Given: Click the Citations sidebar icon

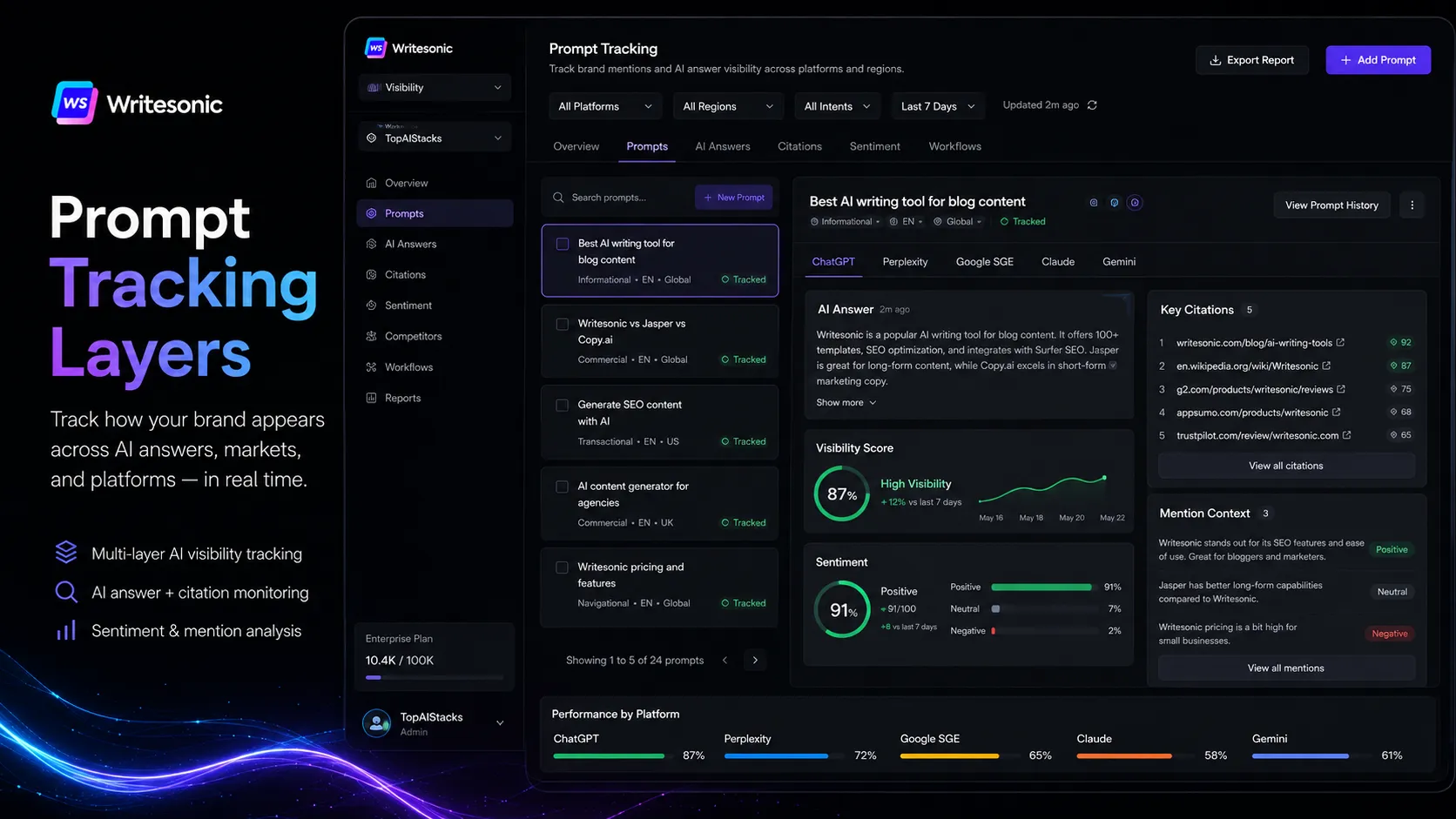Looking at the screenshot, I should coord(372,274).
